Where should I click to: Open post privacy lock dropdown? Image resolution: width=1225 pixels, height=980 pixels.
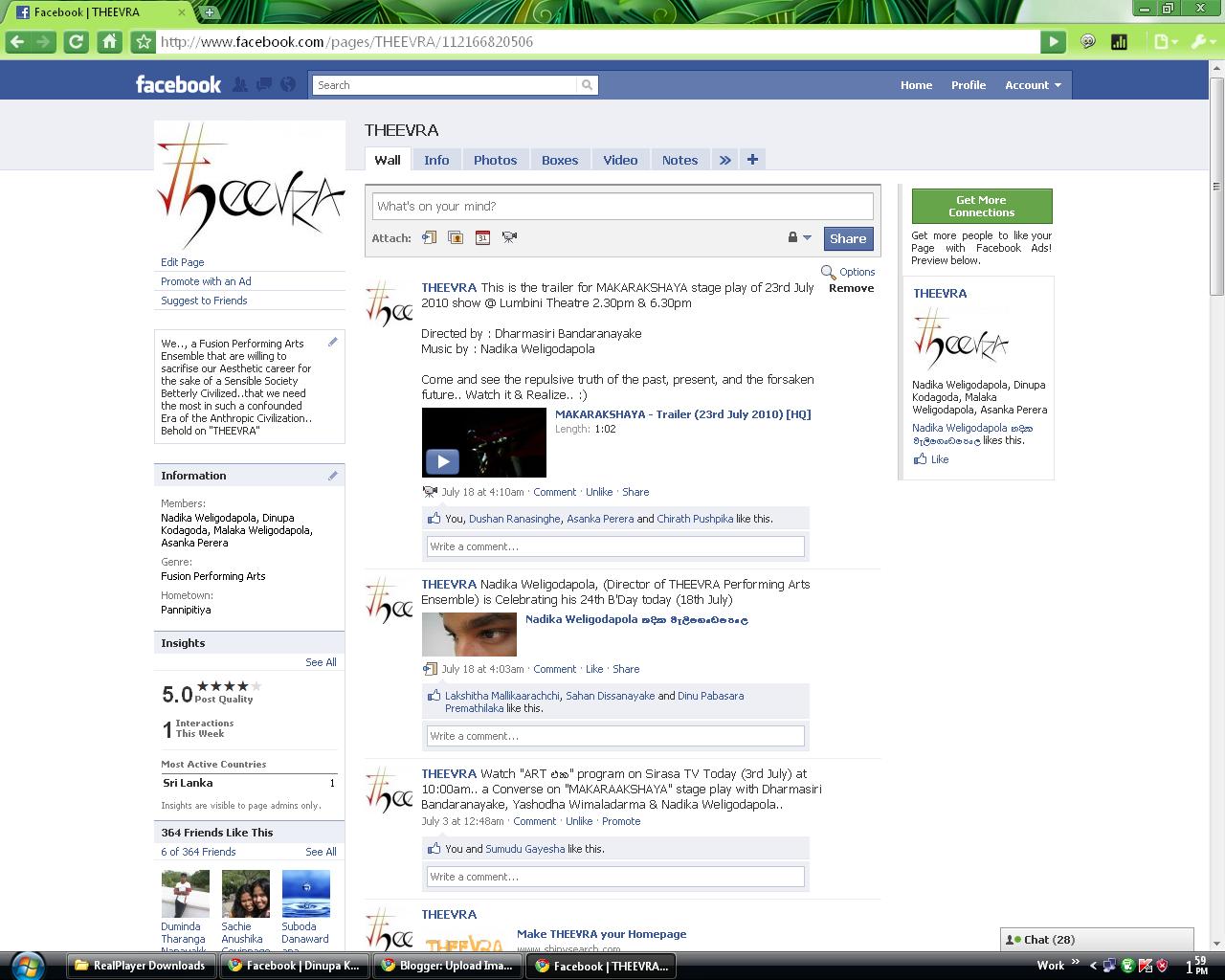(x=799, y=237)
